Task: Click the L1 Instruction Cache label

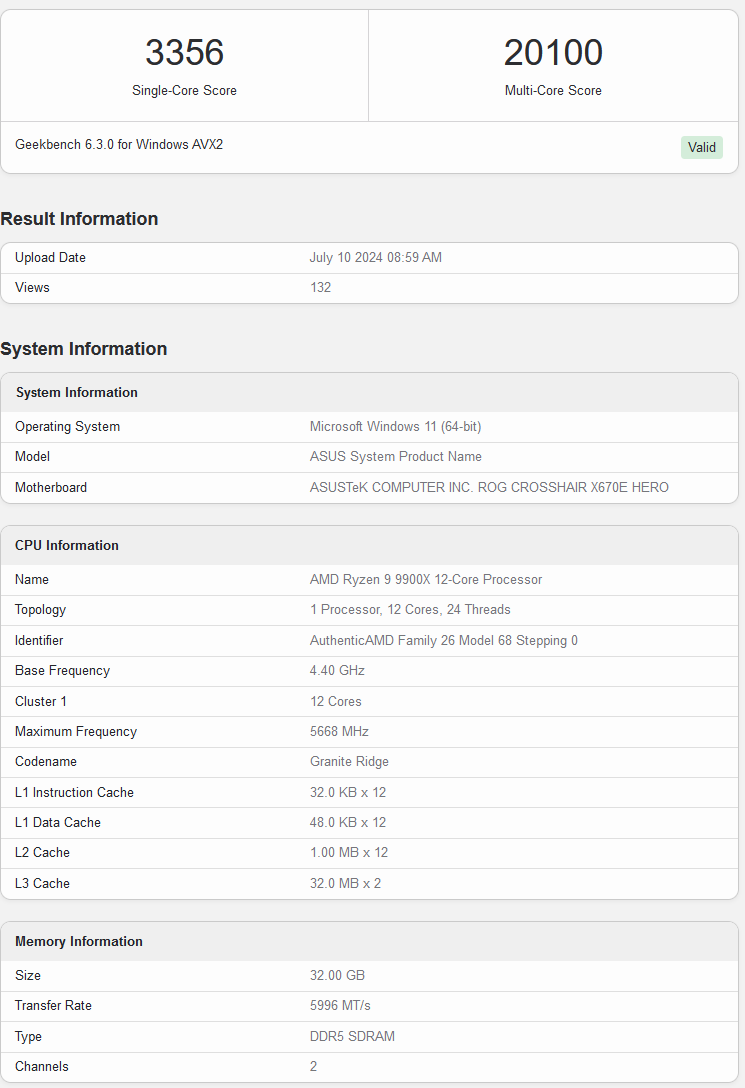Action: (74, 792)
